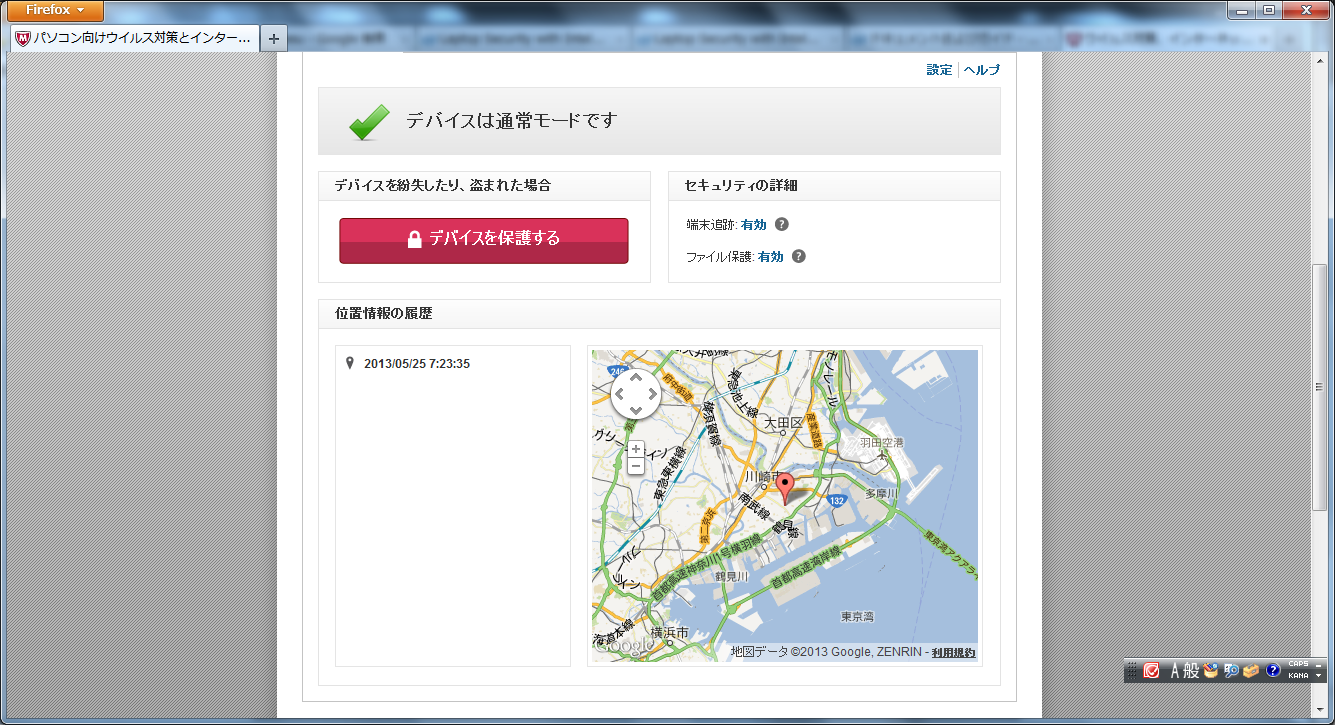
Task: Select the McAfee antivirus page tab
Action: click(134, 38)
